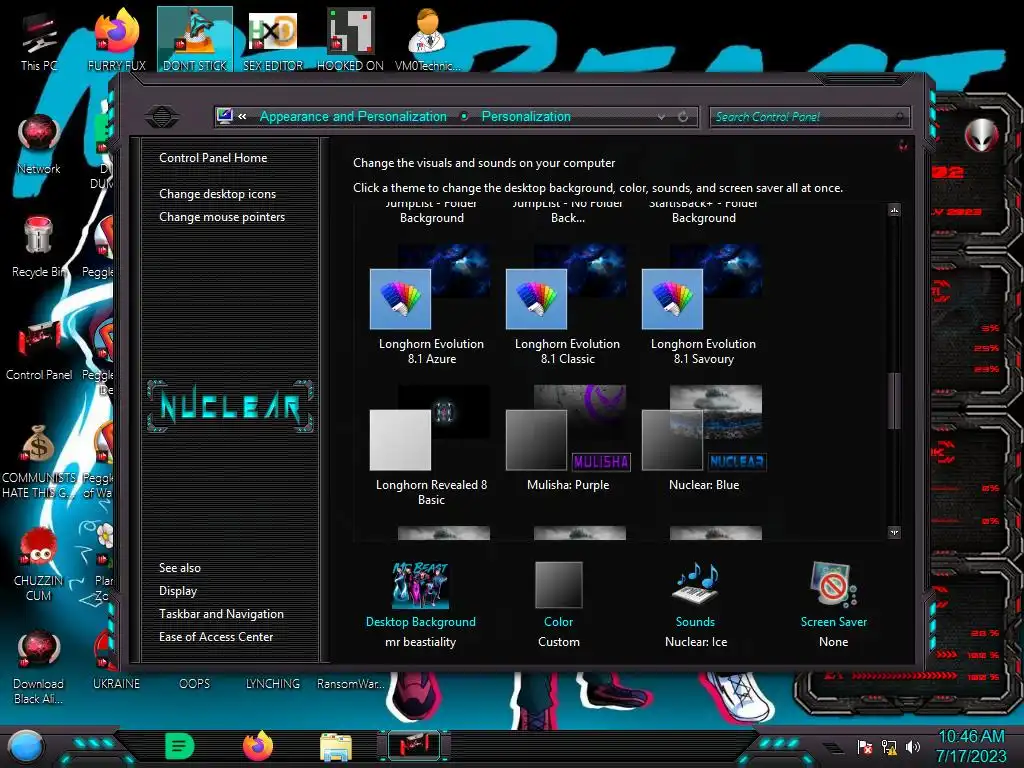1024x768 pixels.
Task: Open Desktop Background settings
Action: click(421, 604)
